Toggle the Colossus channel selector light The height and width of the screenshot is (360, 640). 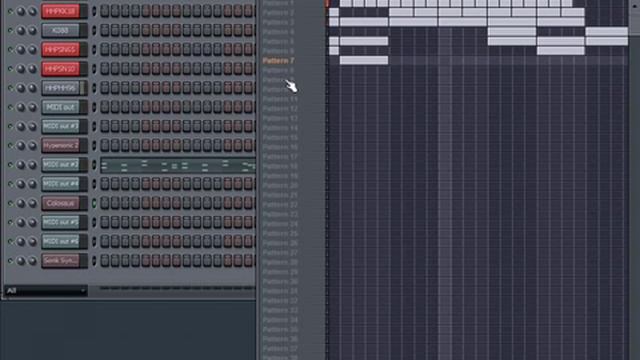(x=94, y=203)
